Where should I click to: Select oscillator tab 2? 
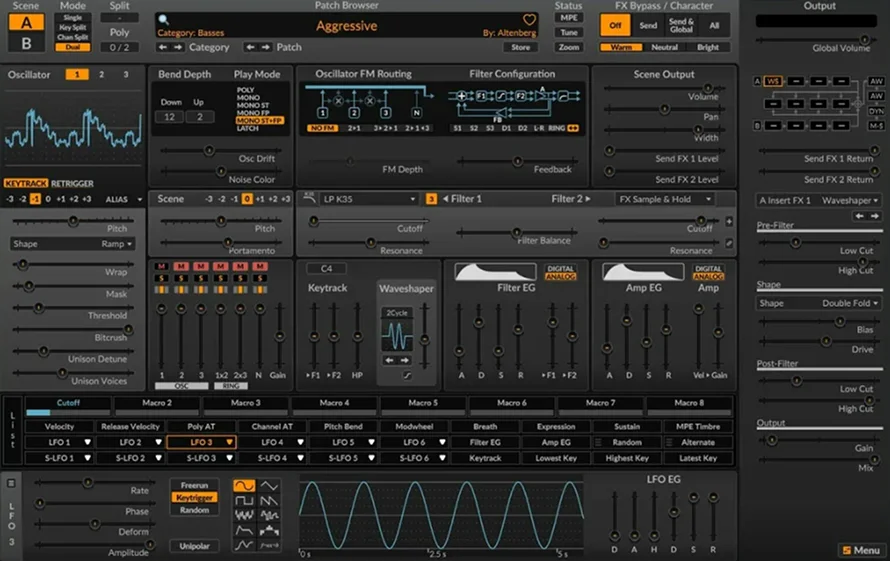101,75
